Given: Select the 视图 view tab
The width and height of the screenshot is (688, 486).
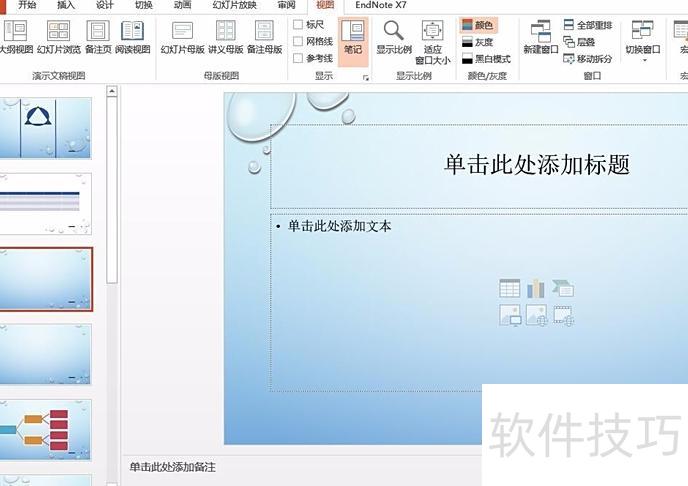Looking at the screenshot, I should coord(325,5).
